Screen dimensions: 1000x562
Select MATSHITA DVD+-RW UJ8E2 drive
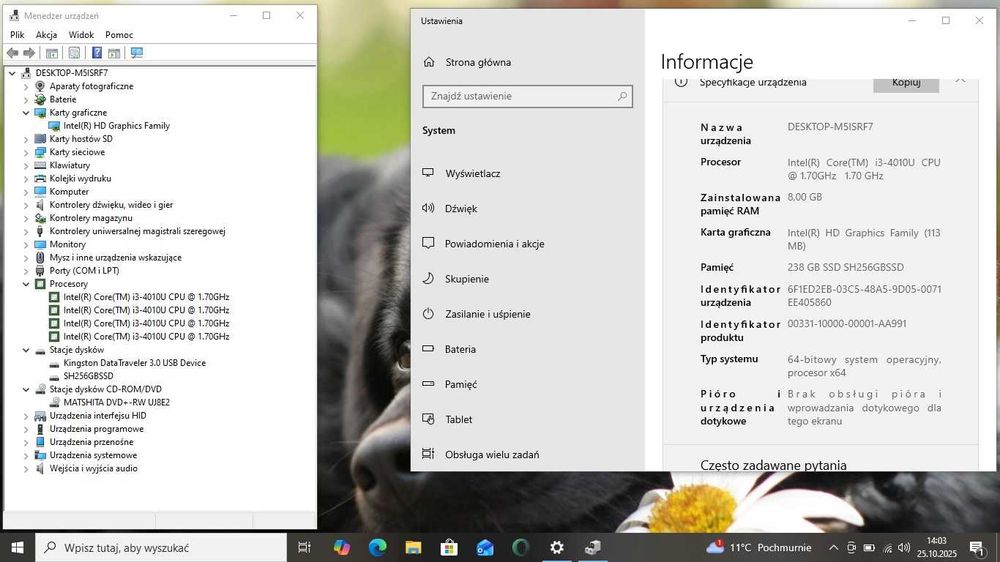[116, 402]
